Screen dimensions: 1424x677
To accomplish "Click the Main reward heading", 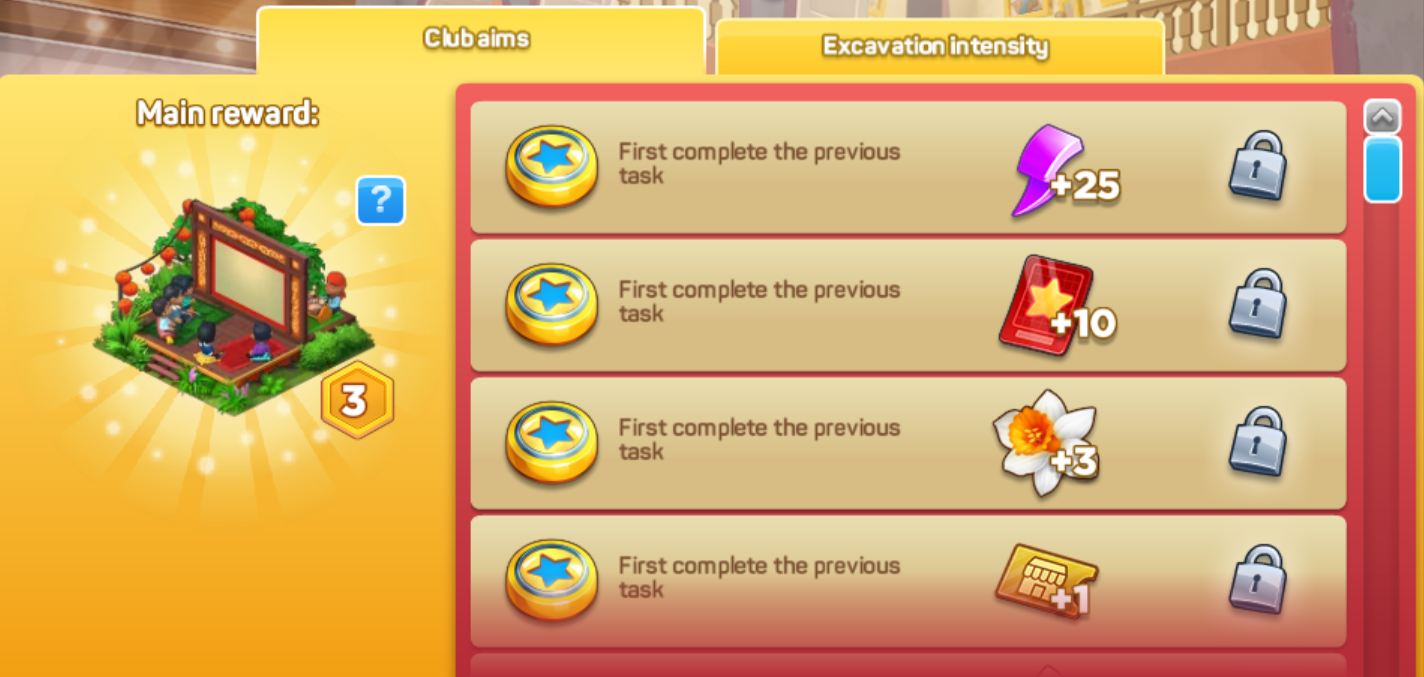I will click(228, 113).
